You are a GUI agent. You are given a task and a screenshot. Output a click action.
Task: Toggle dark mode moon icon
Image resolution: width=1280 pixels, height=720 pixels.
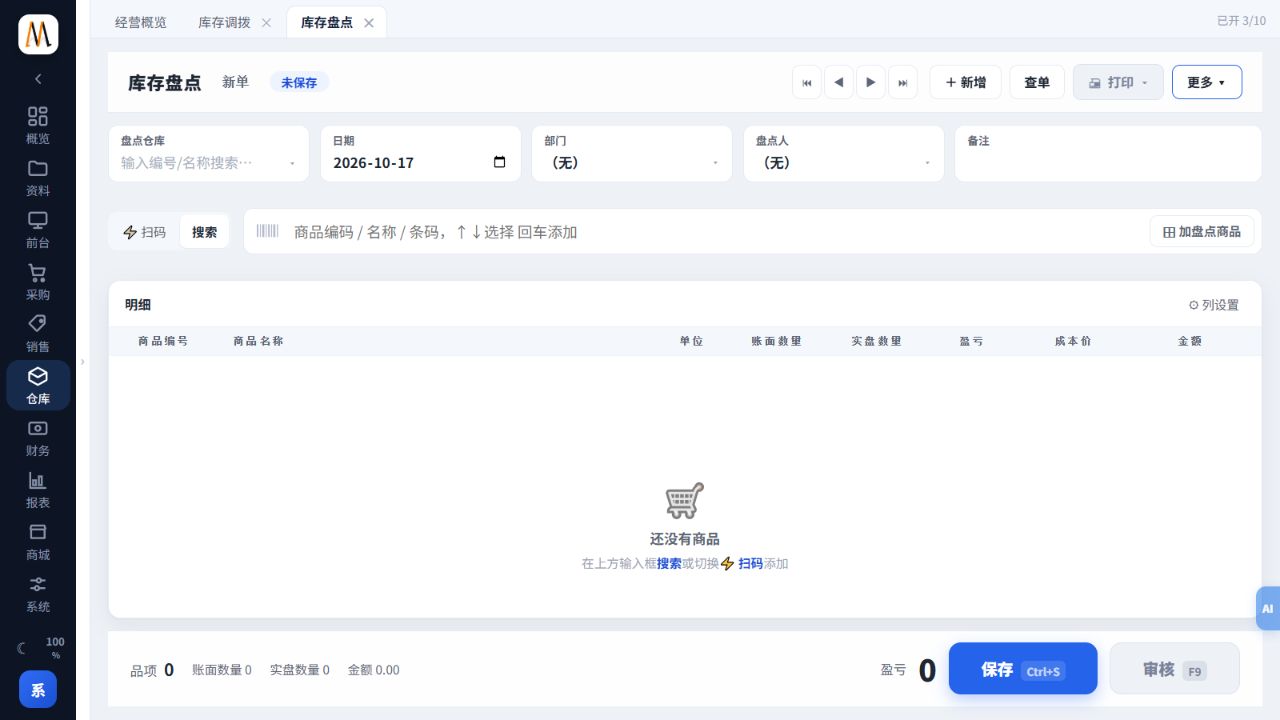coord(23,648)
